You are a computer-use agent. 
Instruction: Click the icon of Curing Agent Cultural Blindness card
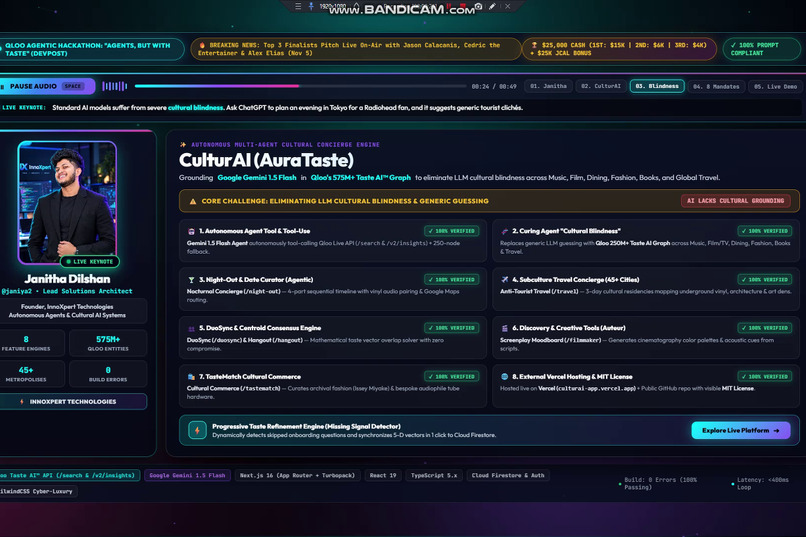[x=504, y=231]
